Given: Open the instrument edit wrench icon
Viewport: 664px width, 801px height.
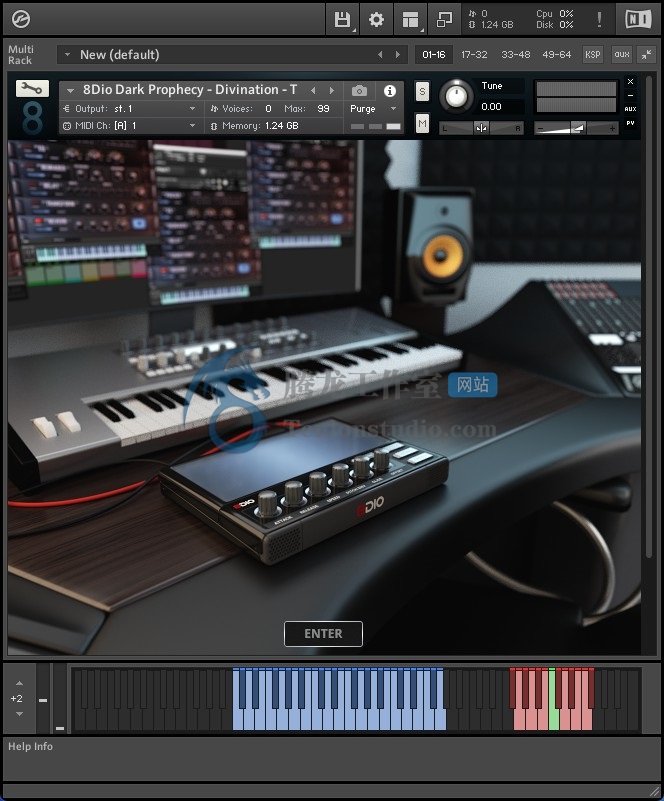Looking at the screenshot, I should 32,88.
